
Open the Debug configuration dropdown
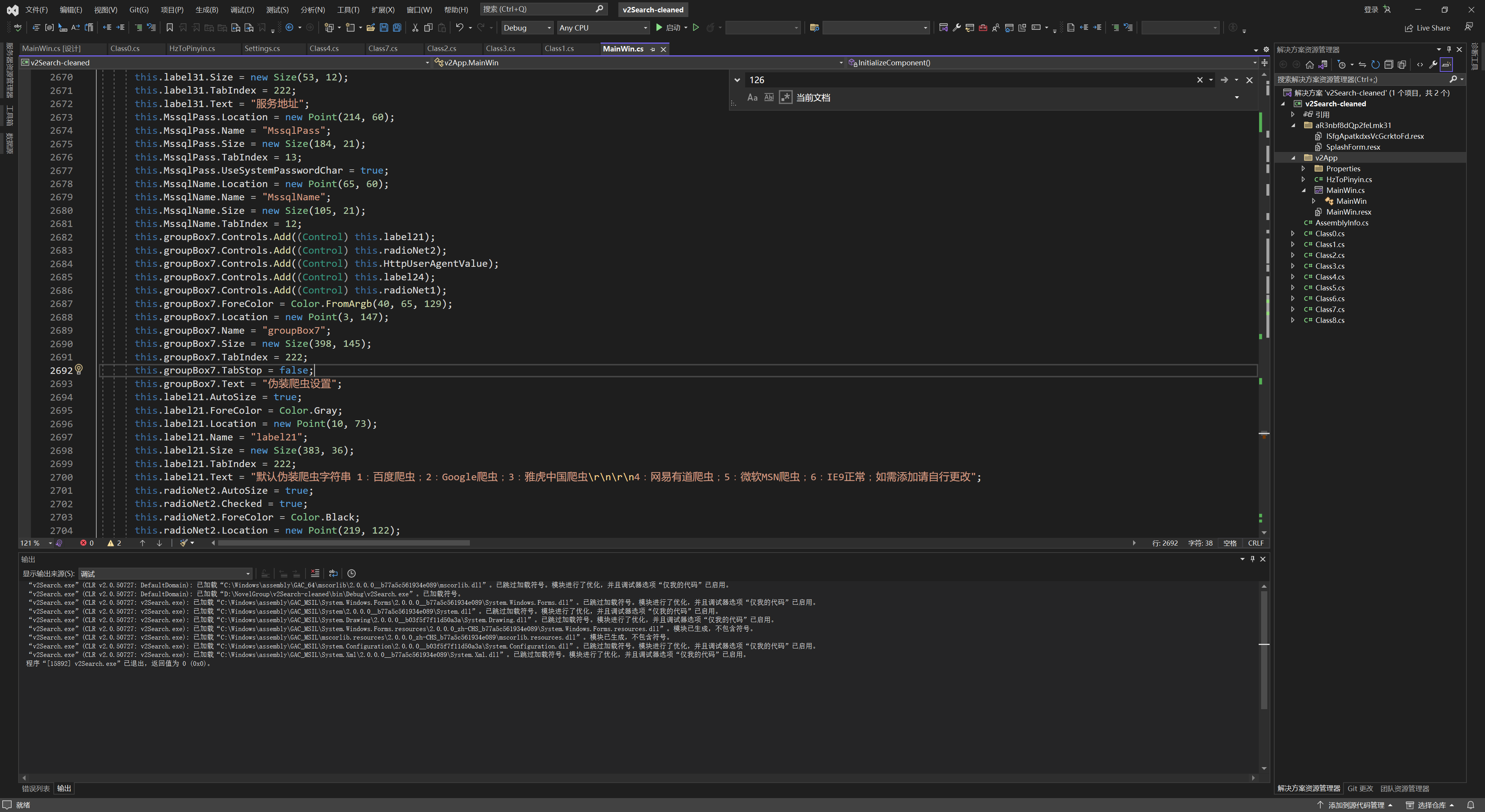tap(526, 28)
